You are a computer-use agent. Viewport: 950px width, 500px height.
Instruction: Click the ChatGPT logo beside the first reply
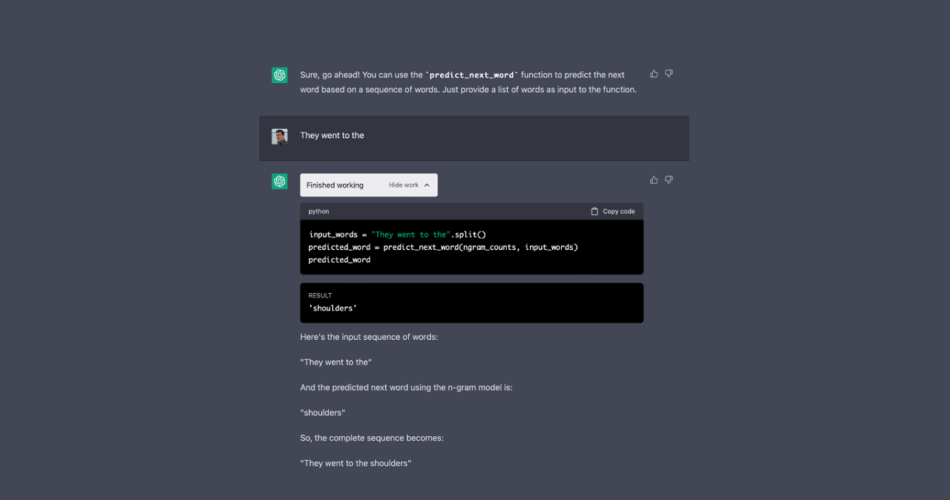click(x=280, y=75)
